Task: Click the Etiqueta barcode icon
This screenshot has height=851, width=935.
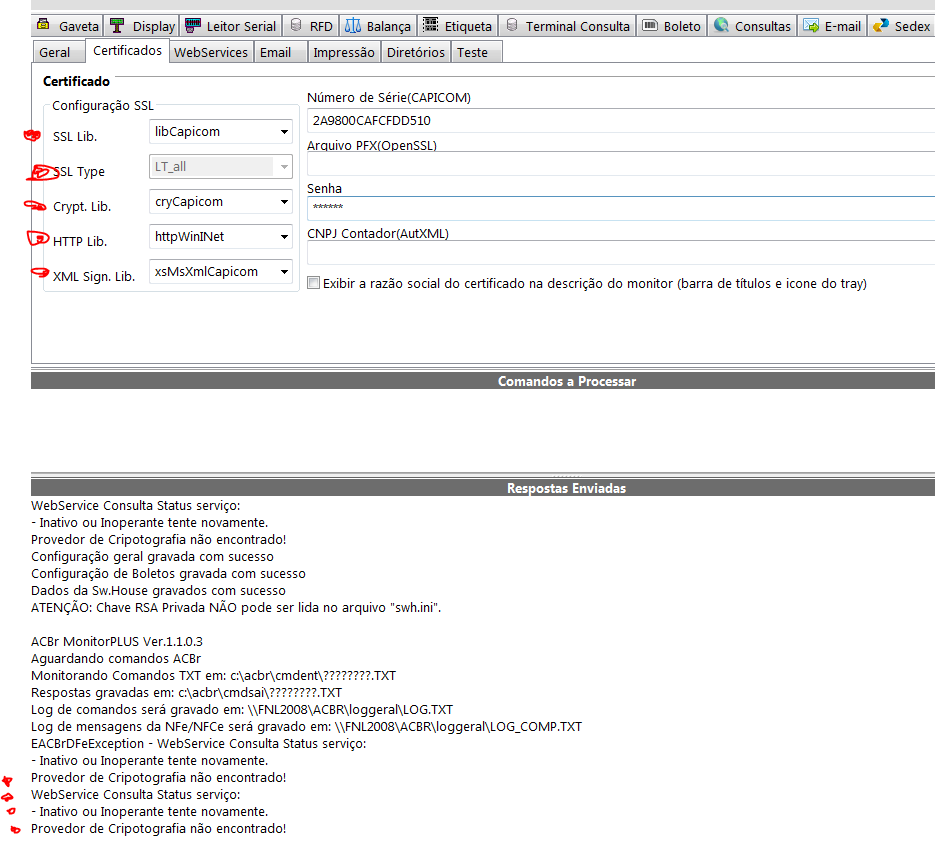Action: 431,26
